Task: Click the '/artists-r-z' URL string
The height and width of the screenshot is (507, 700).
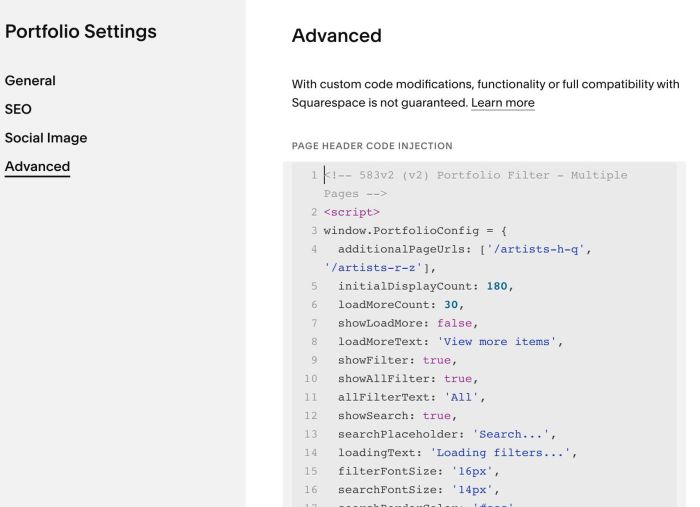Action: [x=373, y=268]
